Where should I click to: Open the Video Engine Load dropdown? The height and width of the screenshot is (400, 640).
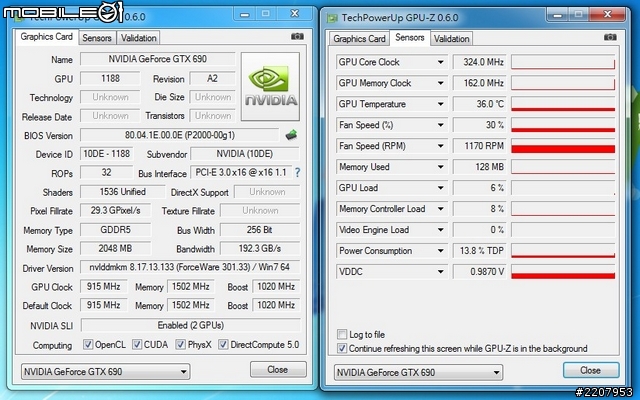[440, 230]
